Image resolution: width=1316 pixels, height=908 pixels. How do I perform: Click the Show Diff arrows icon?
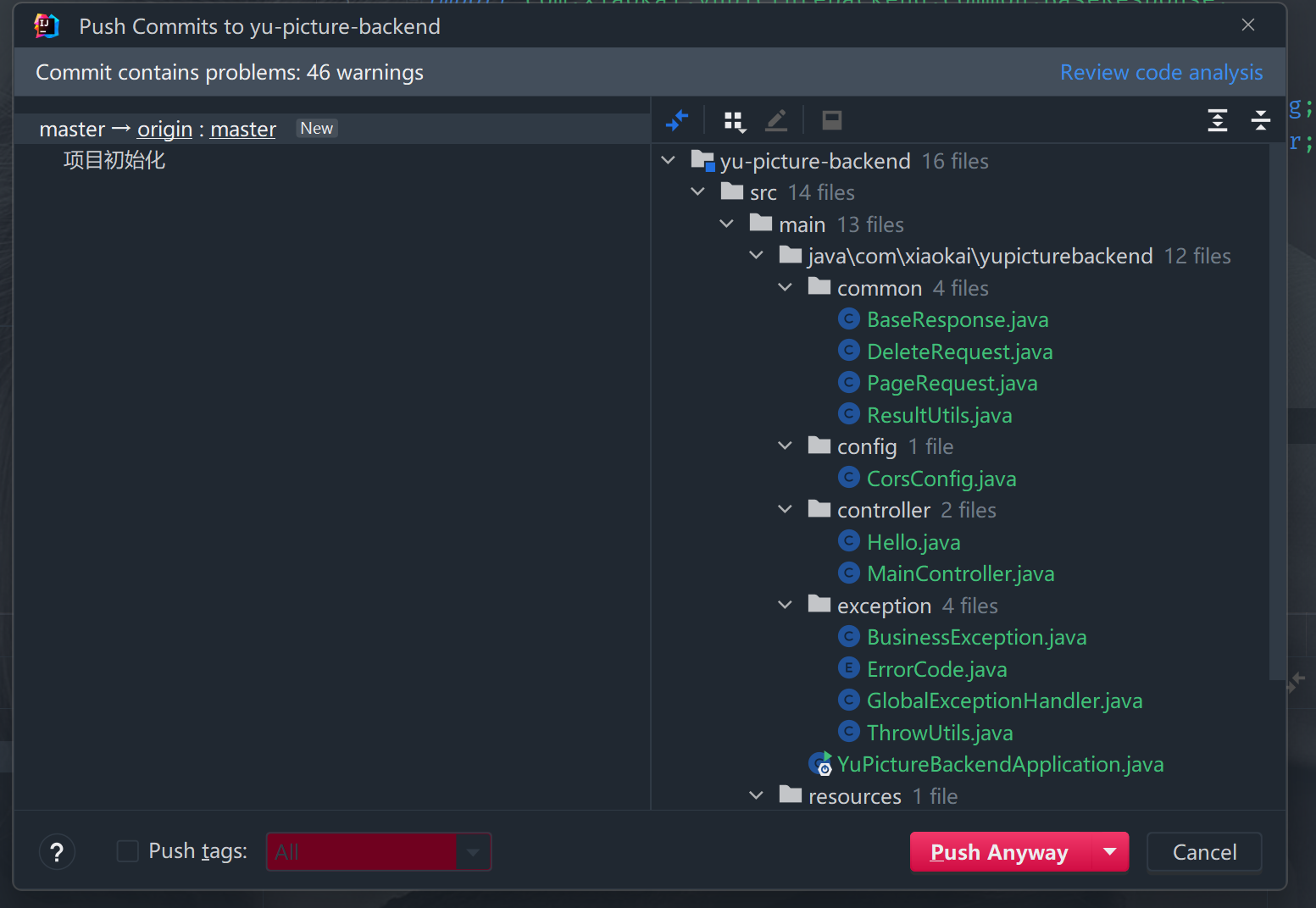click(677, 121)
